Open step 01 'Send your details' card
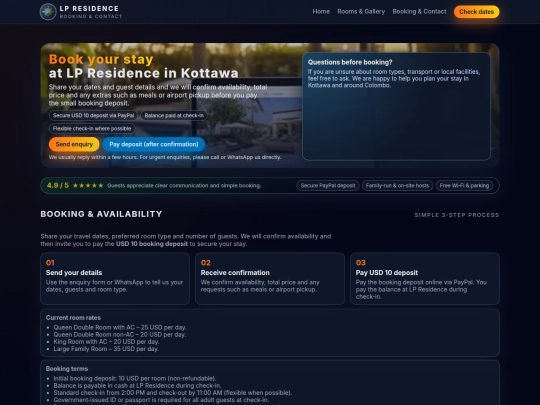 [115, 278]
